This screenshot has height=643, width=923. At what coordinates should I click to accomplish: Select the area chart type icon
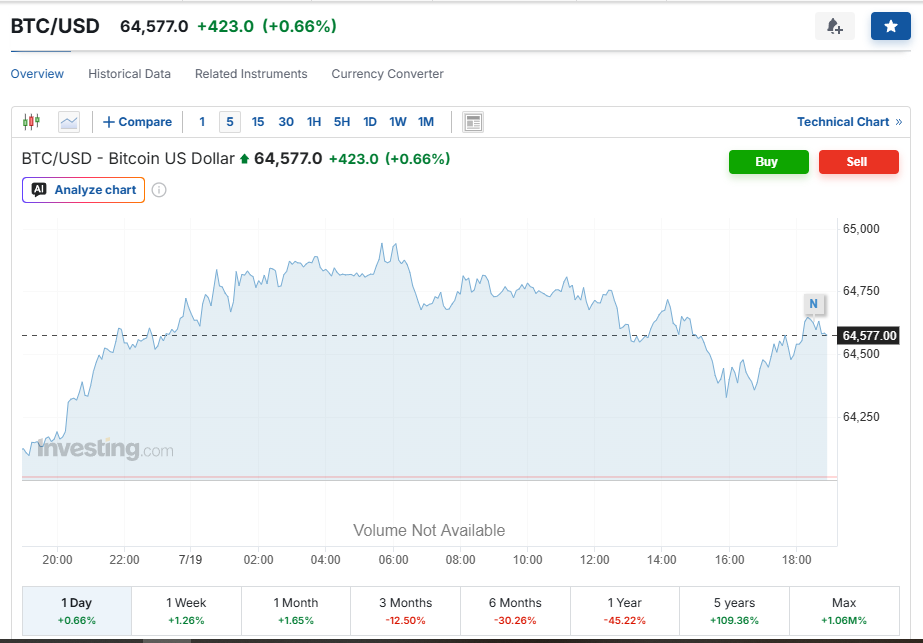(69, 122)
